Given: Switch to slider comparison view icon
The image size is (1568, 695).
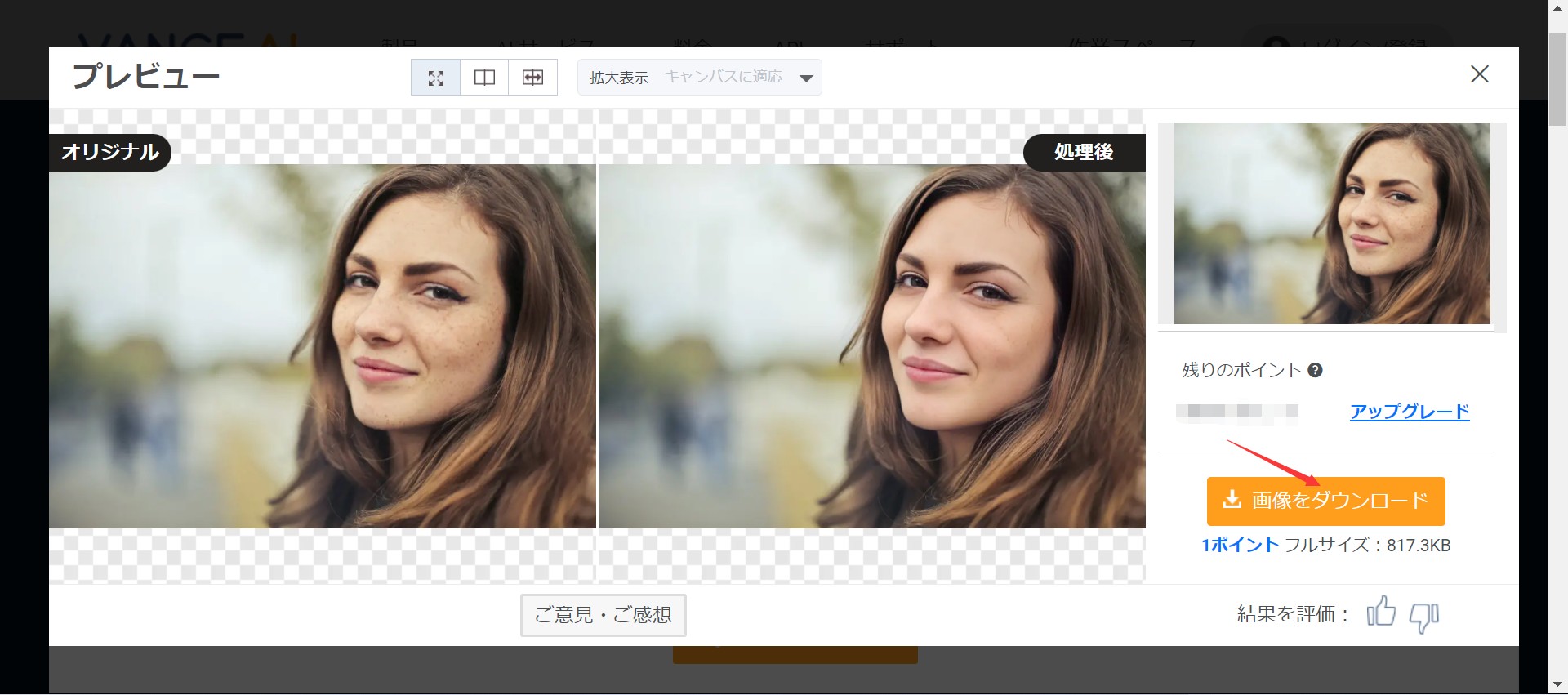Looking at the screenshot, I should 532,78.
